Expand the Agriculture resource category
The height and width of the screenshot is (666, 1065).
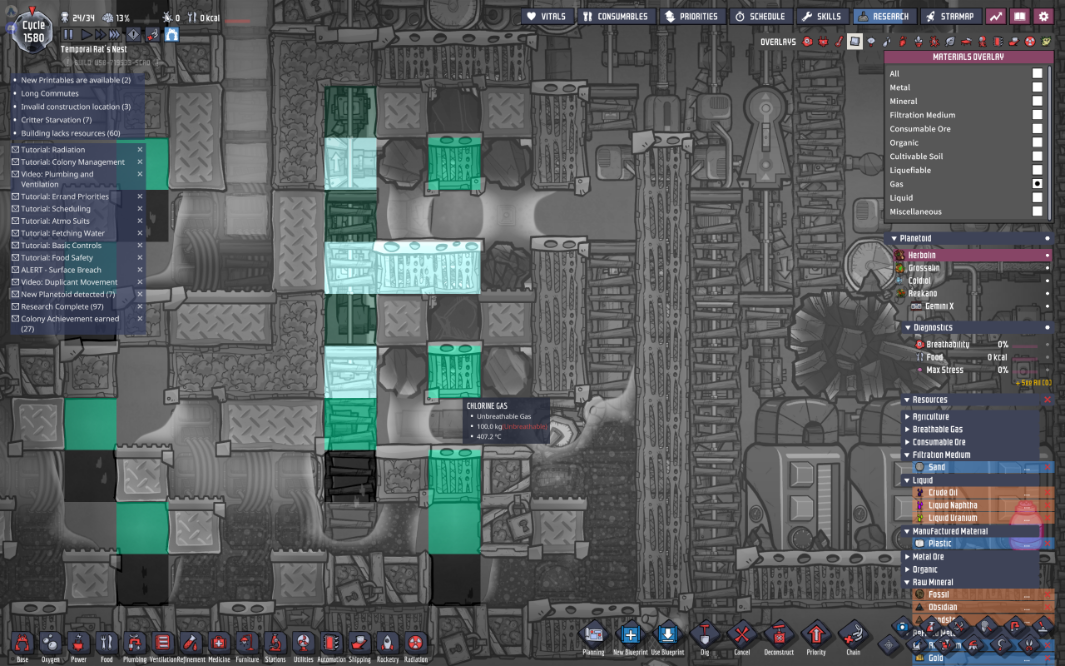(907, 417)
